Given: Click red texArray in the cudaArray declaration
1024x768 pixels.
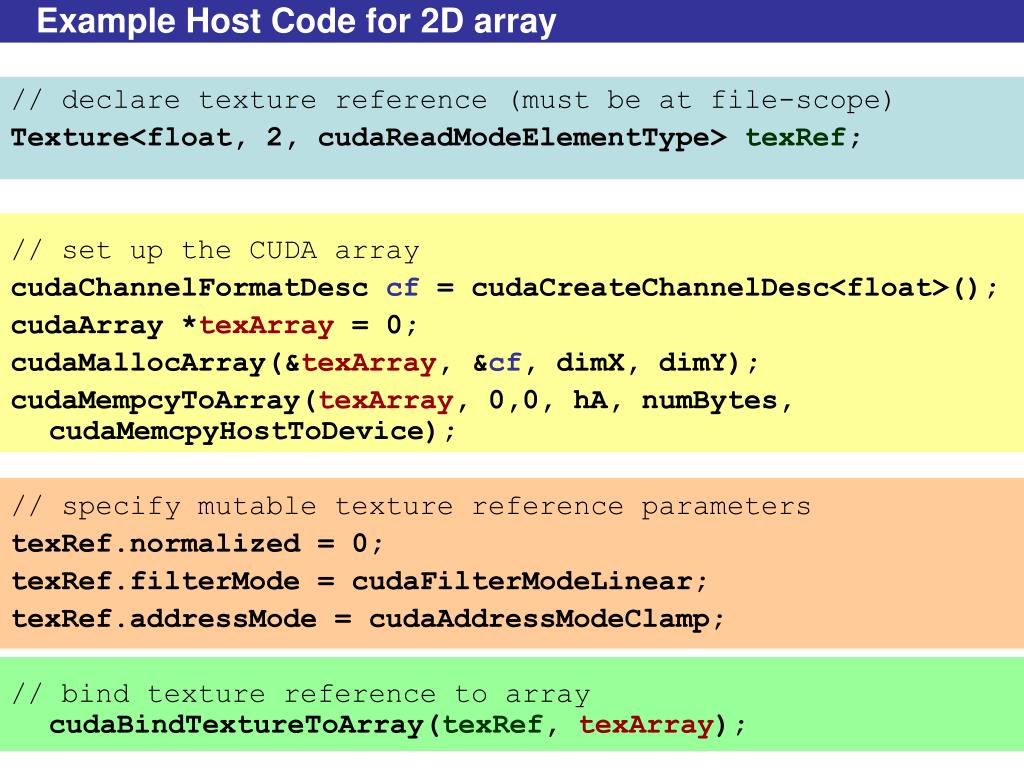Looking at the screenshot, I should coord(266,326).
